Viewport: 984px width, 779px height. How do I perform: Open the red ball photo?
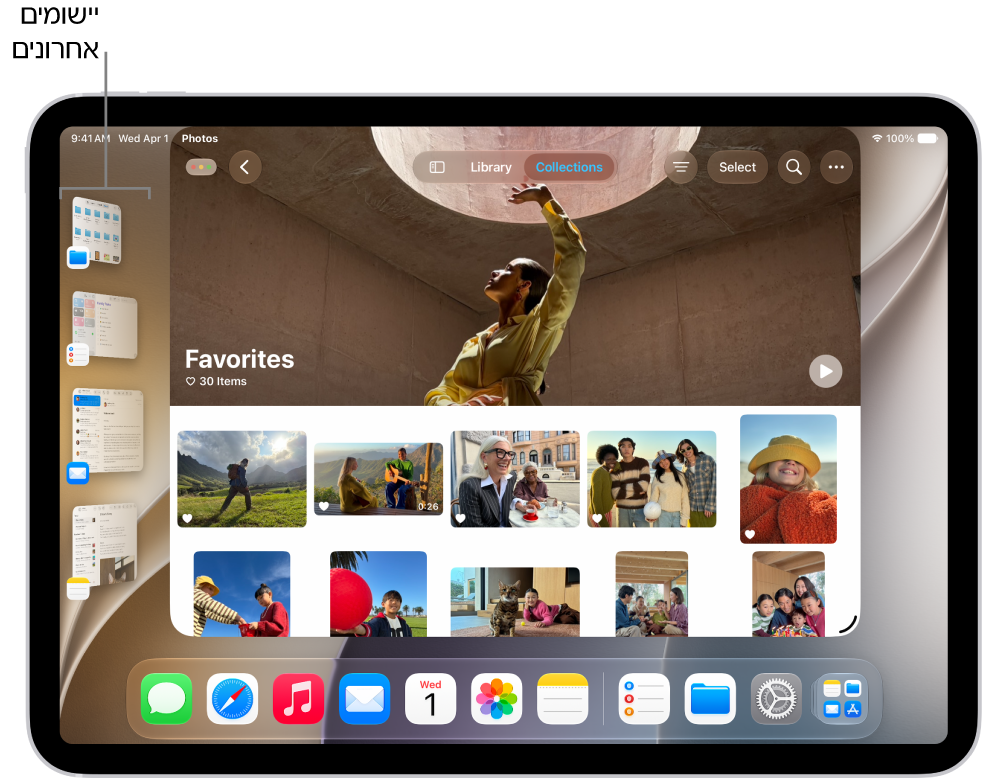click(x=378, y=594)
